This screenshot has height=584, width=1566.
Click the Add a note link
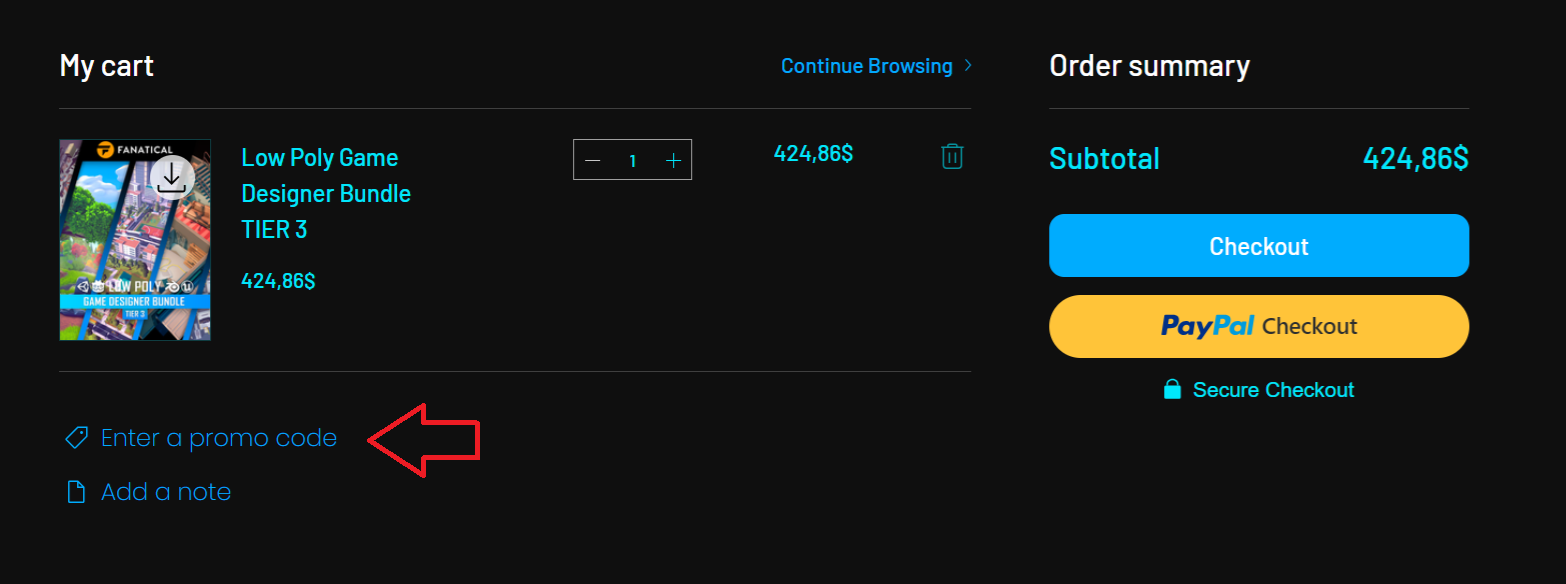[166, 492]
